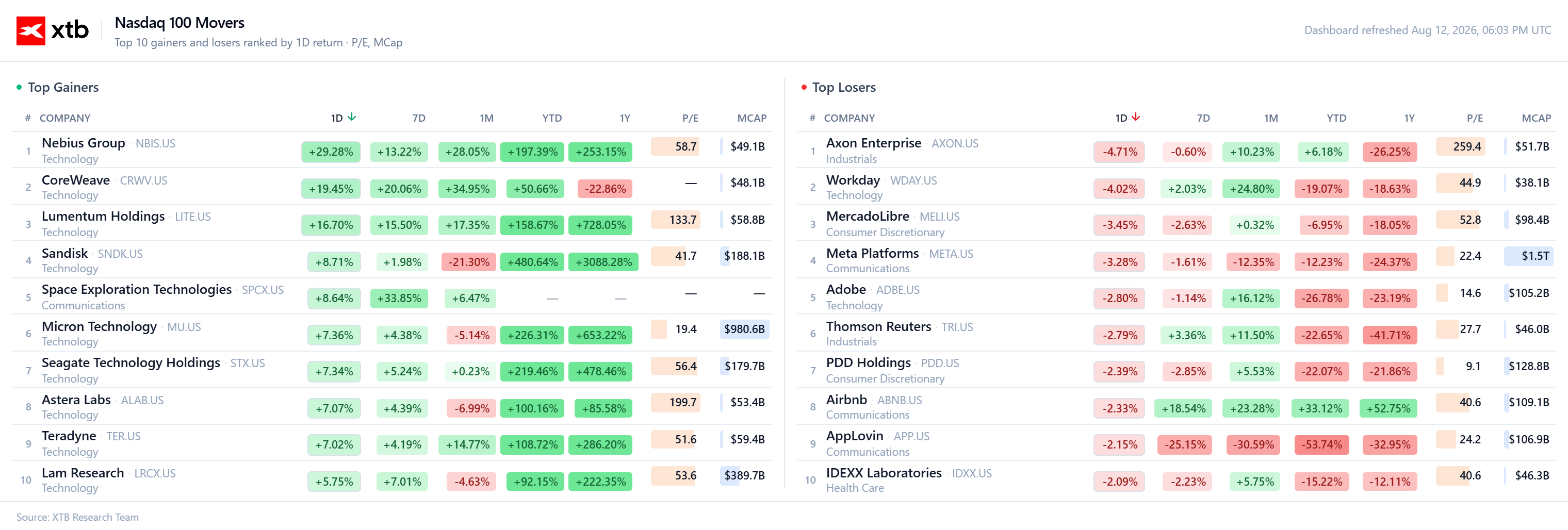Click the 1D sort arrow in Top Losers

click(x=1136, y=117)
